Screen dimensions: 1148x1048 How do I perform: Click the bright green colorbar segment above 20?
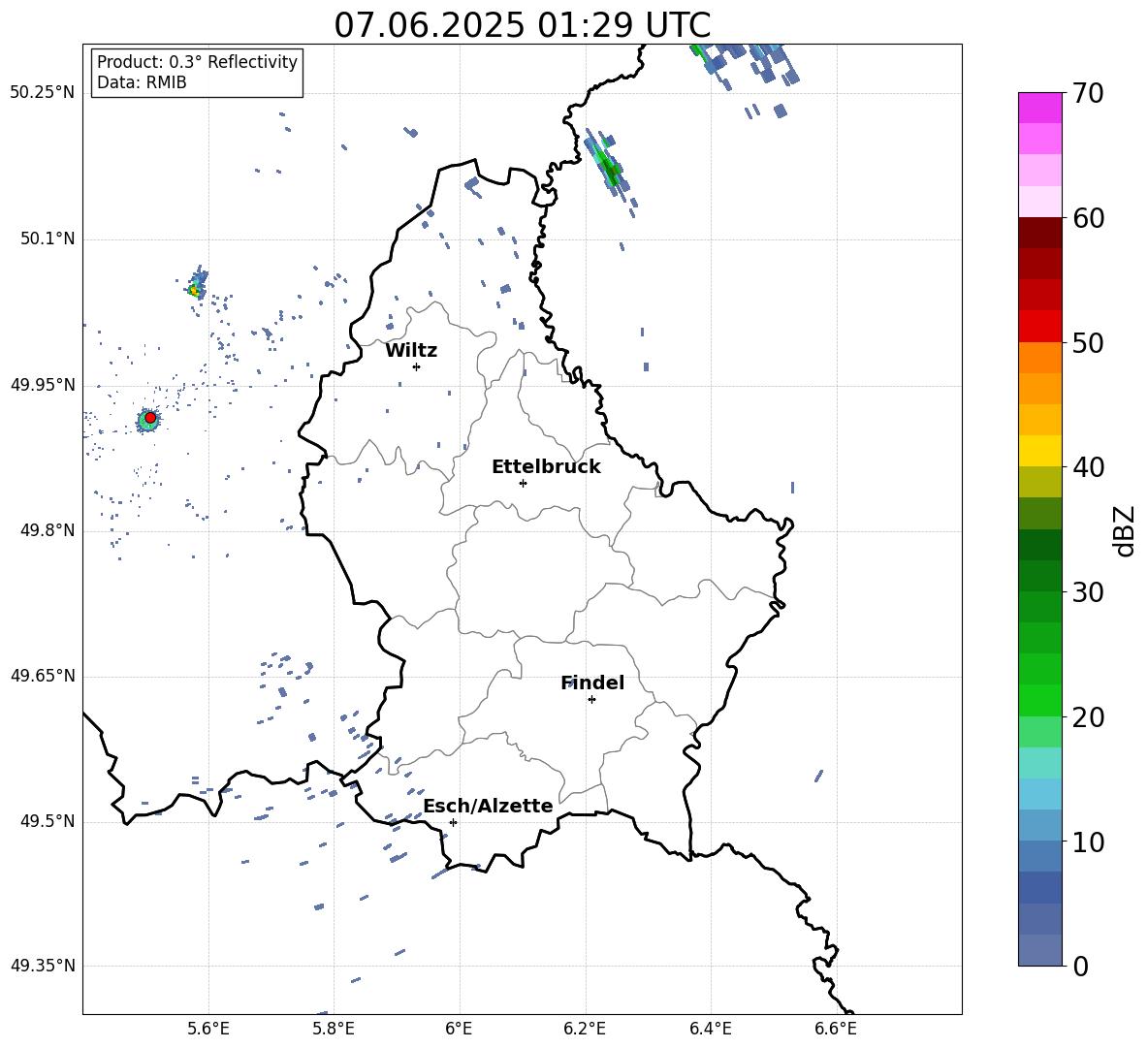click(x=1039, y=700)
